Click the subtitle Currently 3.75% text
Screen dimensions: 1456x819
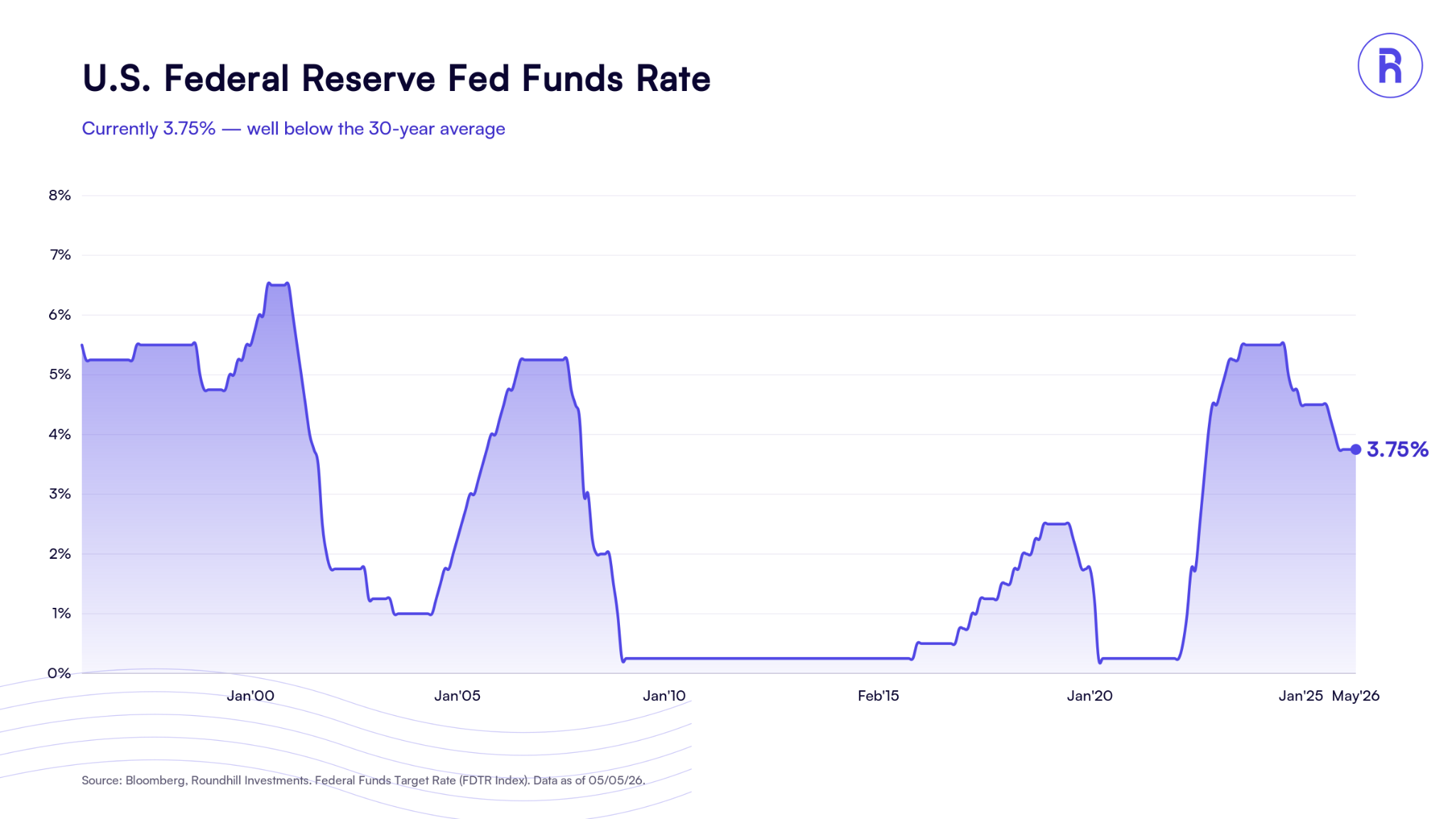(149, 129)
